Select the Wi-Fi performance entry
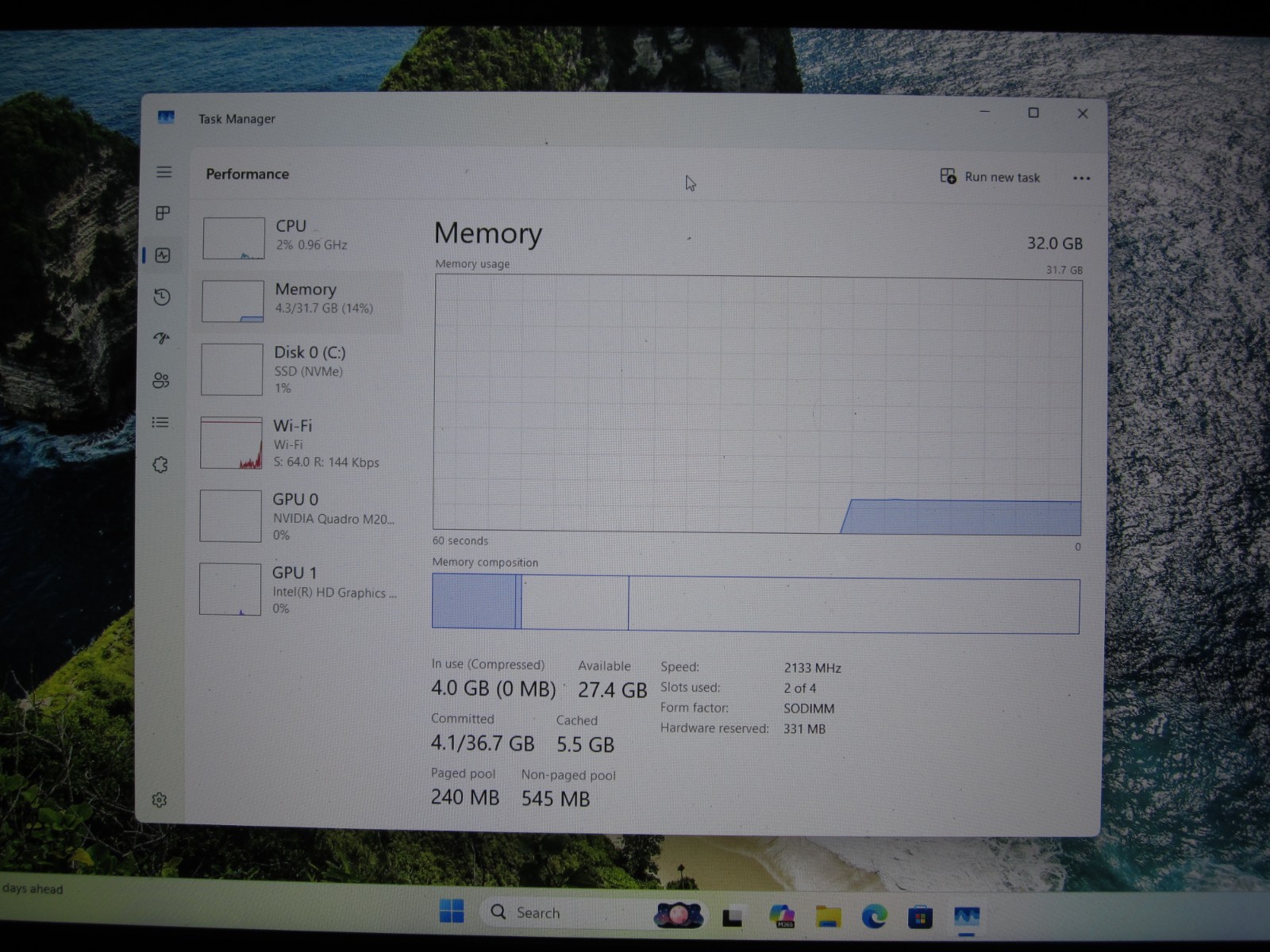The height and width of the screenshot is (952, 1270). [298, 443]
